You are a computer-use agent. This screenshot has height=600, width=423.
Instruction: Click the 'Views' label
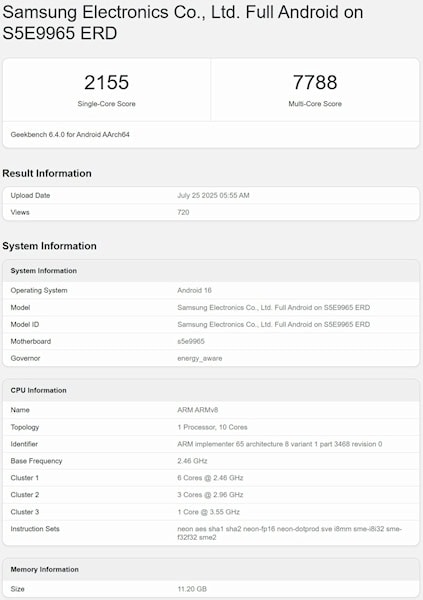pyautogui.click(x=20, y=212)
